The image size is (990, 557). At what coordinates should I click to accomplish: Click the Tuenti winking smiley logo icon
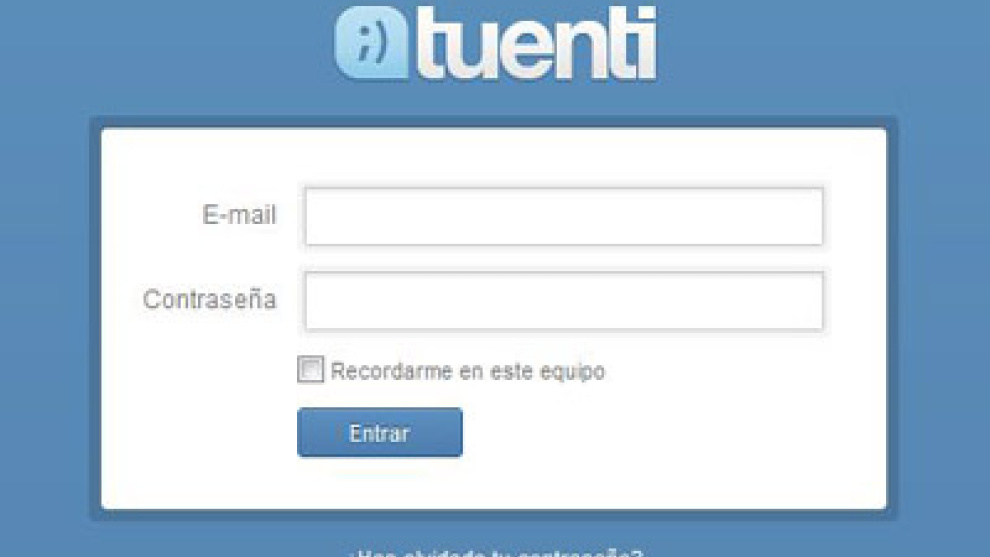point(371,43)
